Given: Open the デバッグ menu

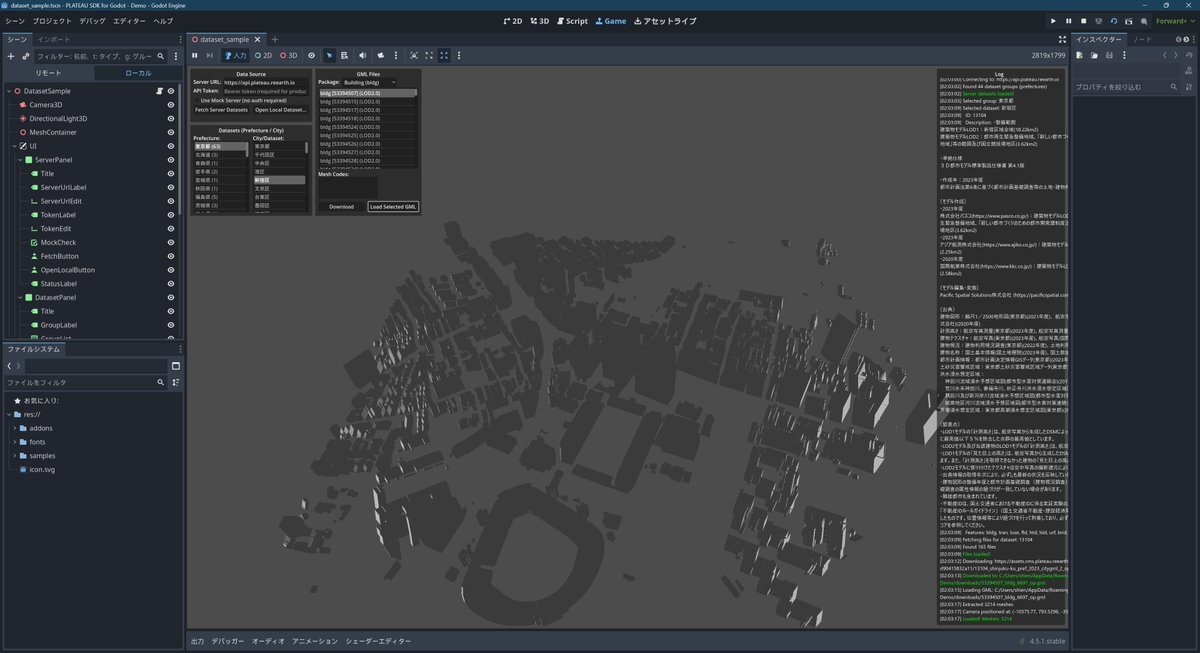Looking at the screenshot, I should pos(92,20).
